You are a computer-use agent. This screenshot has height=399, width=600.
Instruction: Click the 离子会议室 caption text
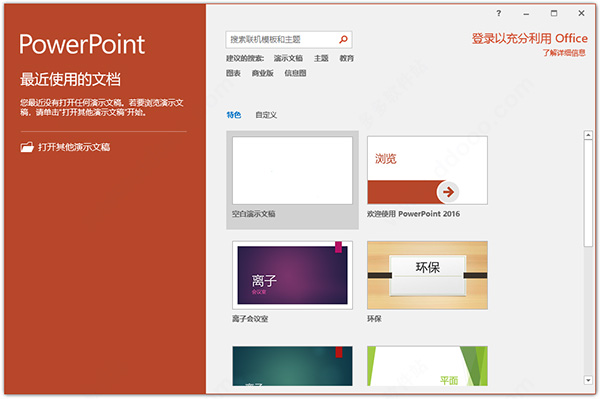click(x=250, y=319)
